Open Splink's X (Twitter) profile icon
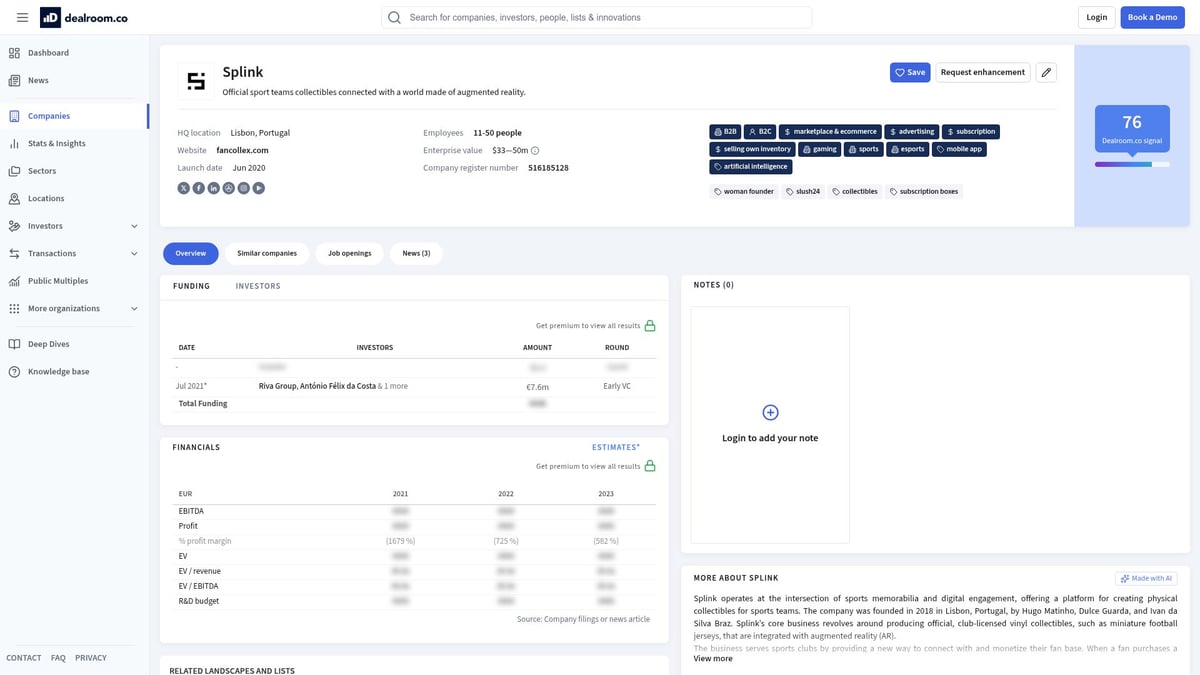1200x675 pixels. (183, 188)
